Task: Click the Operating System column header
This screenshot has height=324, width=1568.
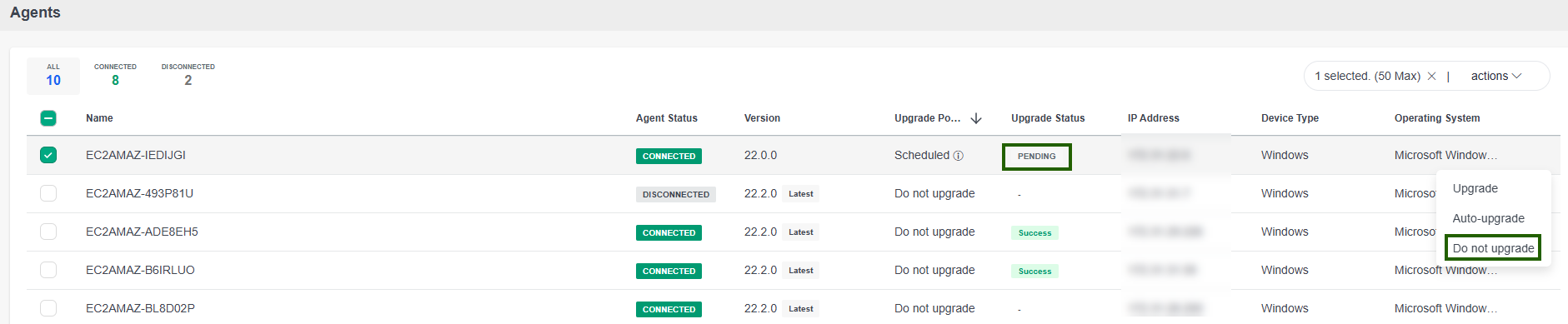Action: point(1437,118)
